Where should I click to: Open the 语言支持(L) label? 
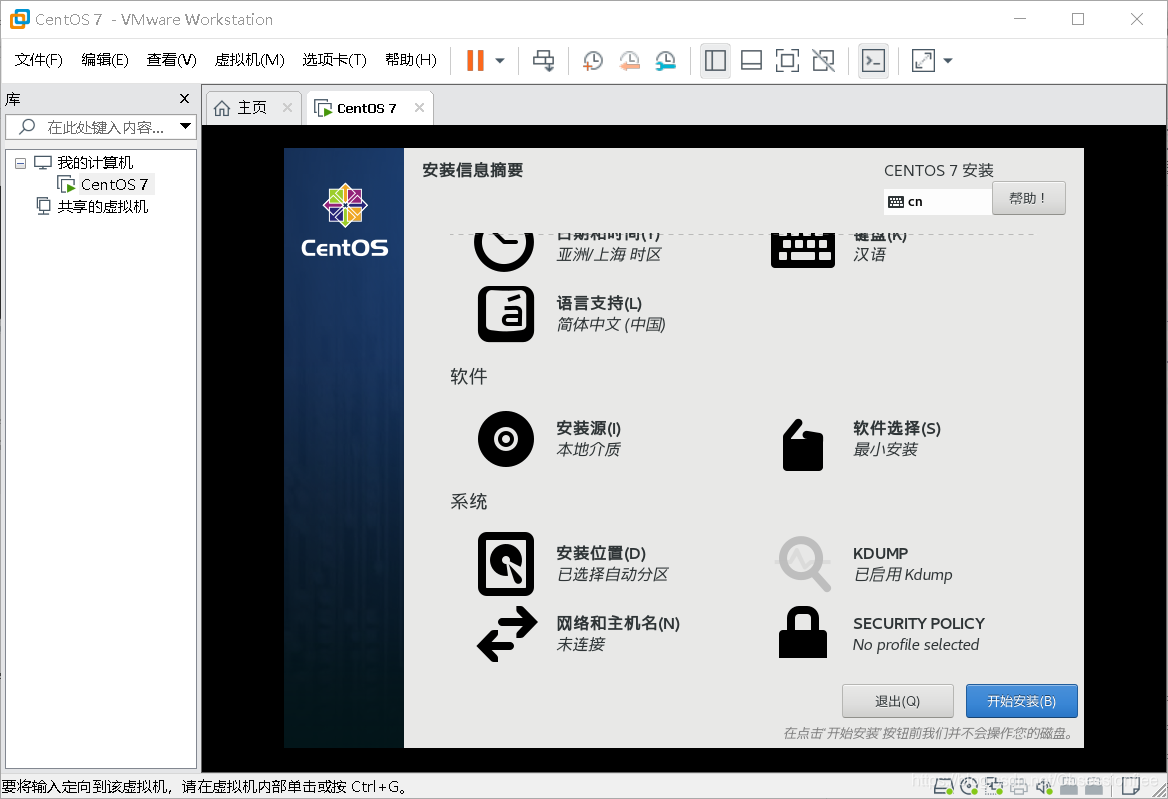tap(599, 303)
